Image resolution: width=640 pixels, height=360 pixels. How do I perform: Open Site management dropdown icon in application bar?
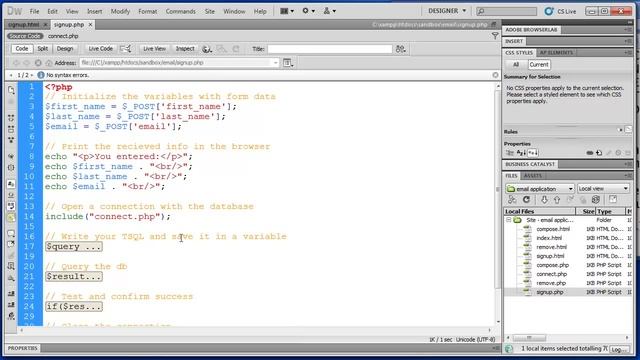pyautogui.click(x=329, y=11)
